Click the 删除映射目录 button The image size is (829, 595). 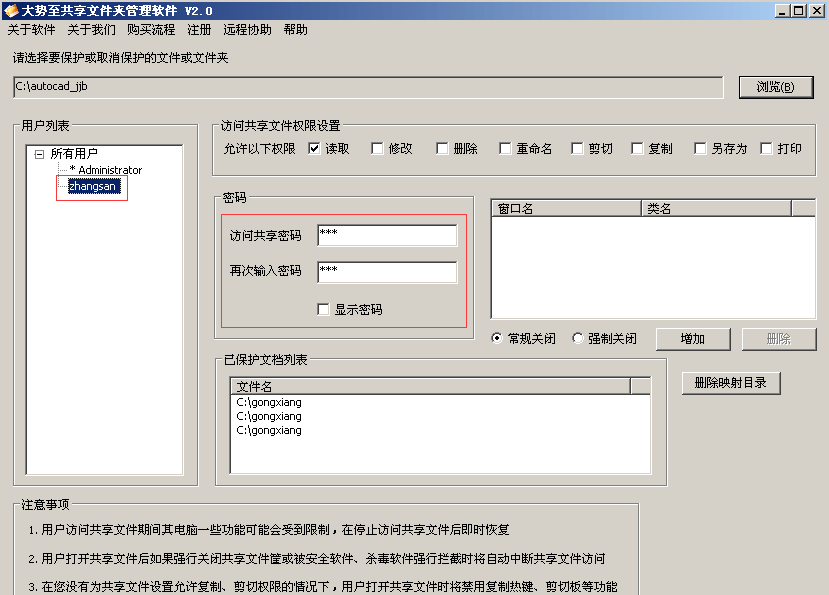(x=730, y=383)
